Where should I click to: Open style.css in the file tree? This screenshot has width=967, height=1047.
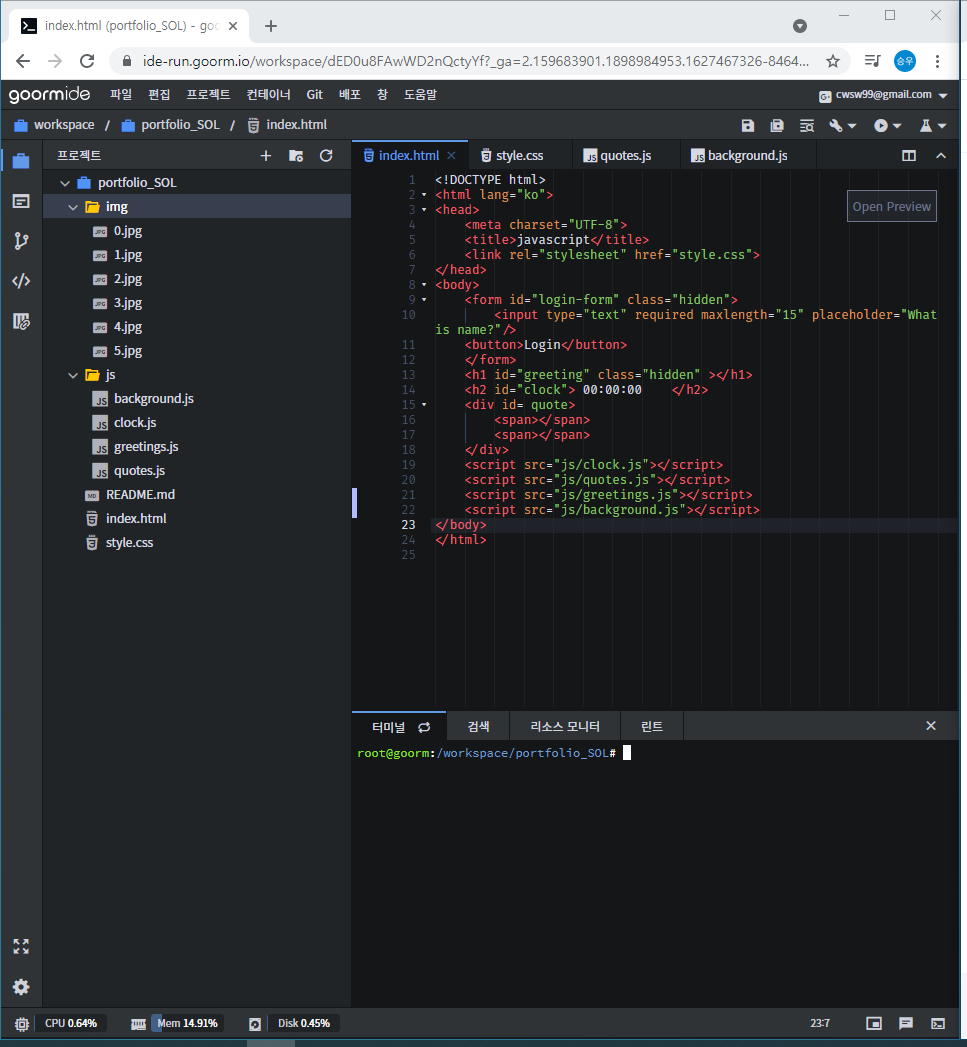point(129,543)
